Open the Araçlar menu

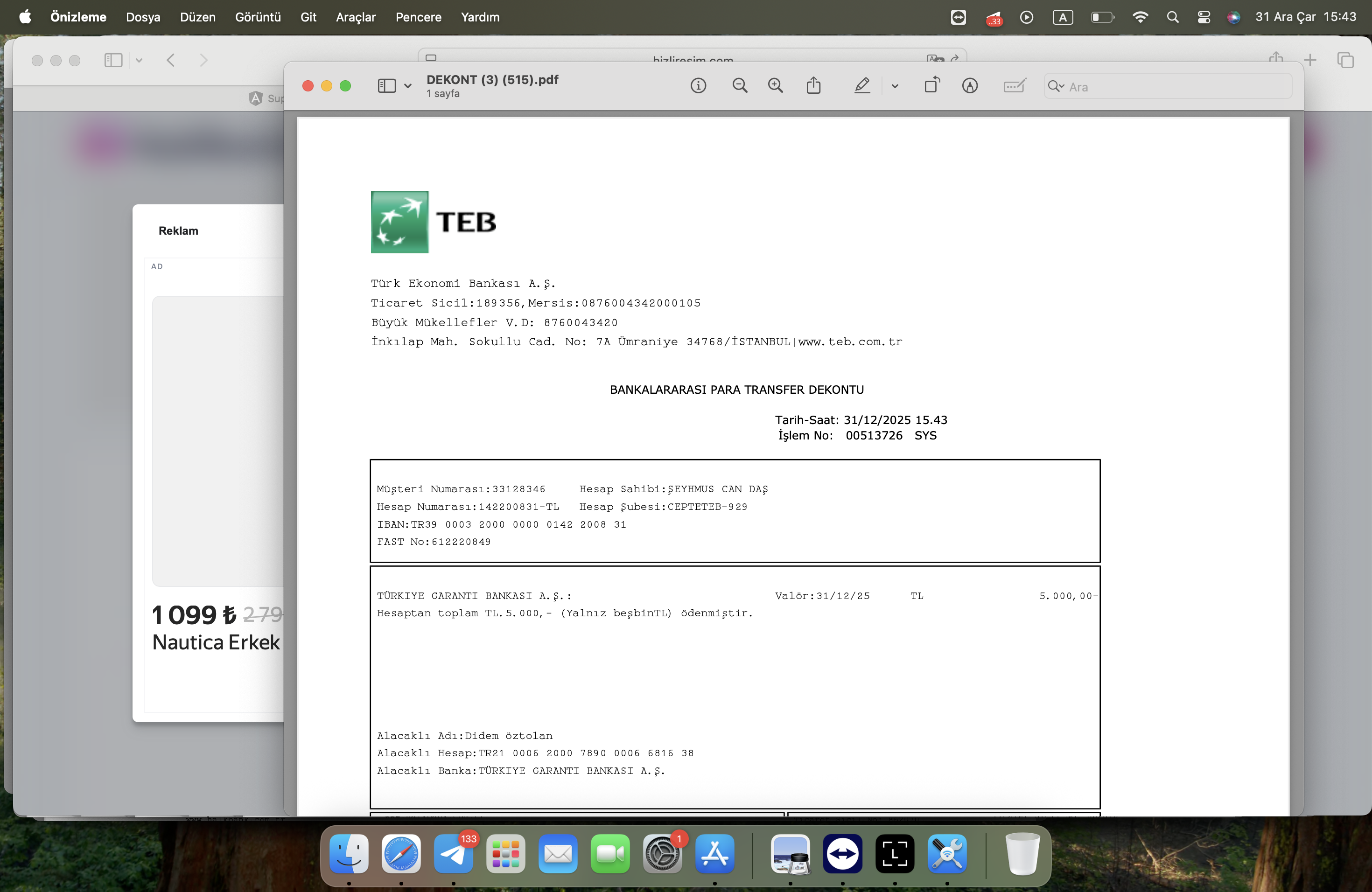(356, 17)
